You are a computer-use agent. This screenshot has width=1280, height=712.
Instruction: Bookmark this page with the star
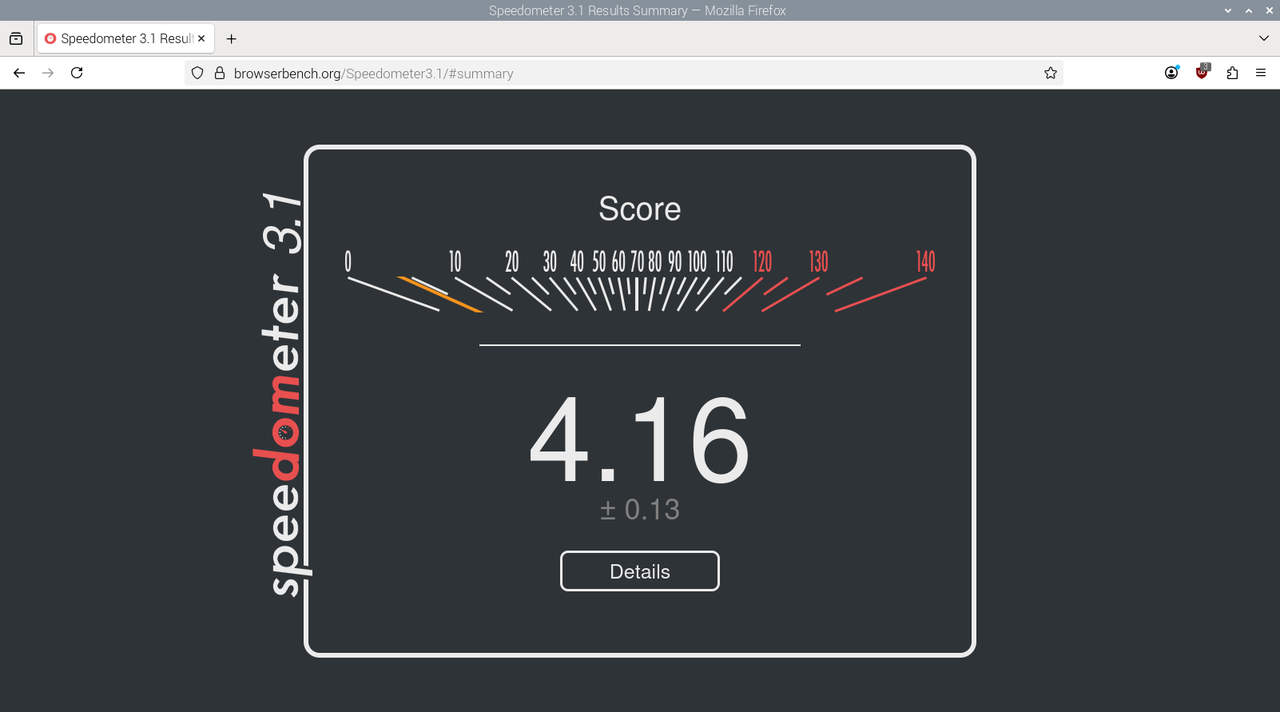(1050, 73)
